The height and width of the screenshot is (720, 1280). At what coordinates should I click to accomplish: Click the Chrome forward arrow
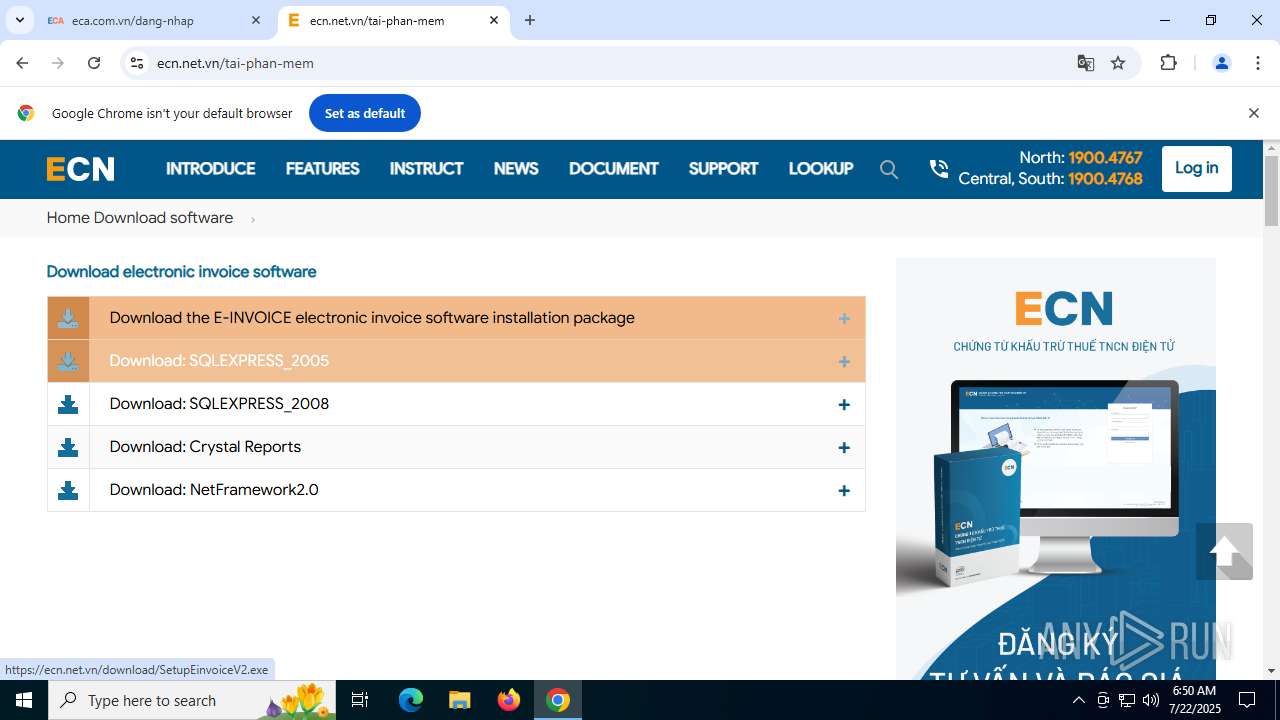click(x=58, y=63)
